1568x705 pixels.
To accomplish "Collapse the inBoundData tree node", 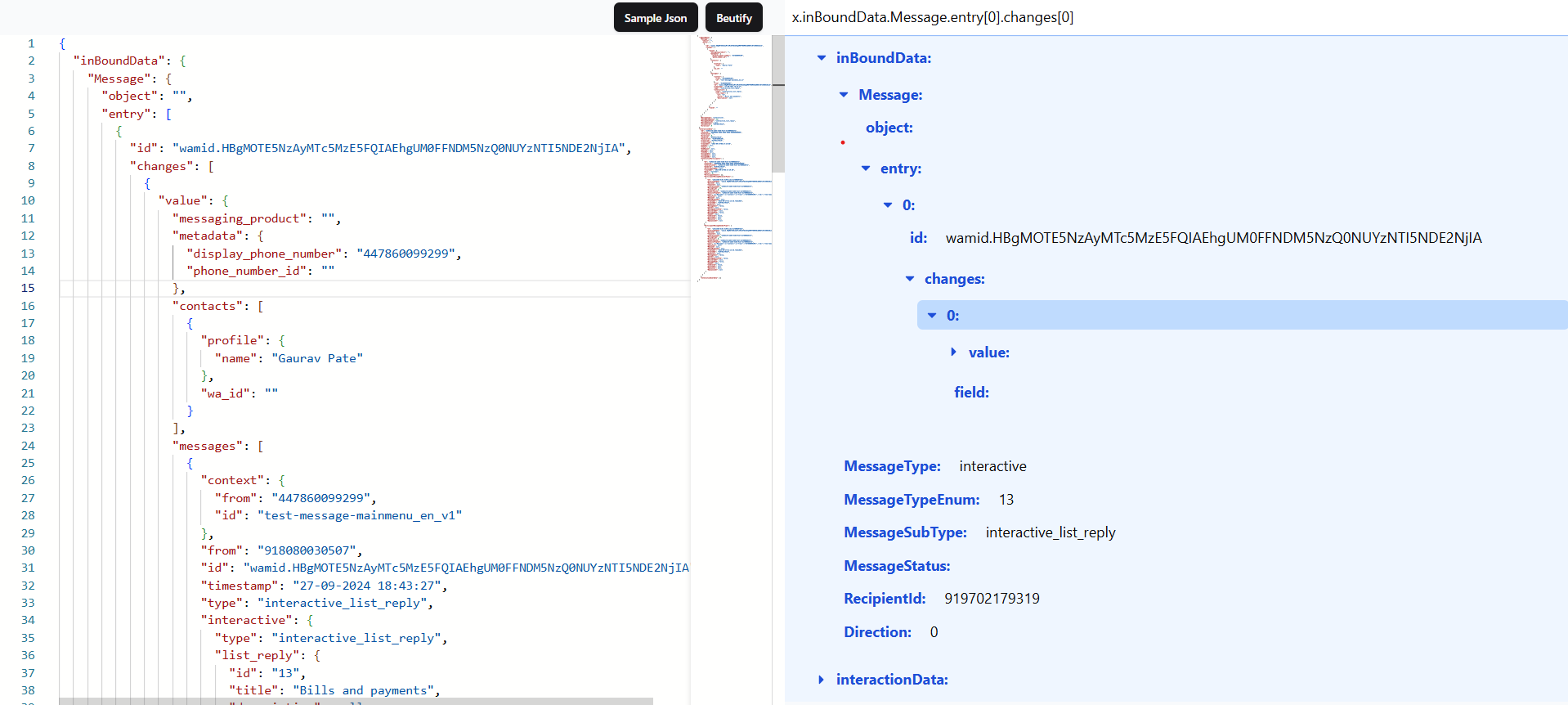I will pos(822,58).
